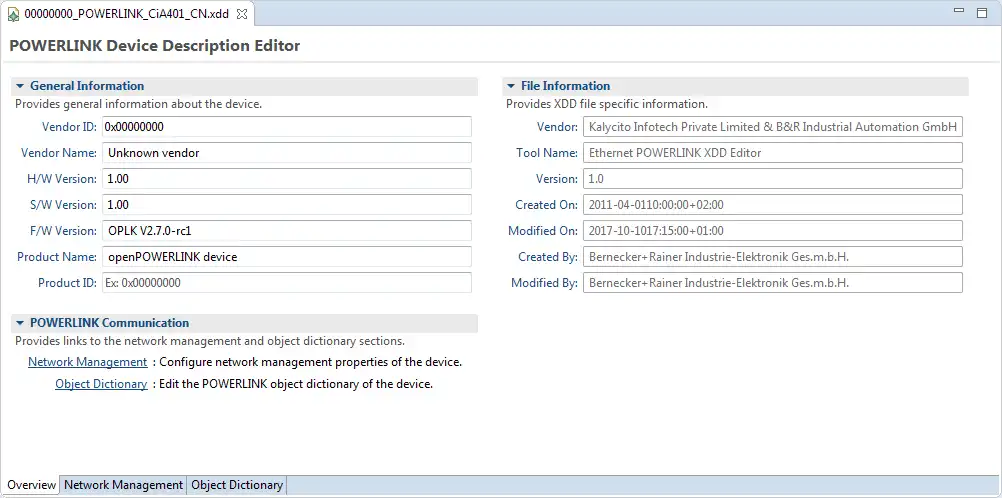Click the File Information Vendor field
The width and height of the screenshot is (1002, 498).
[x=773, y=127]
